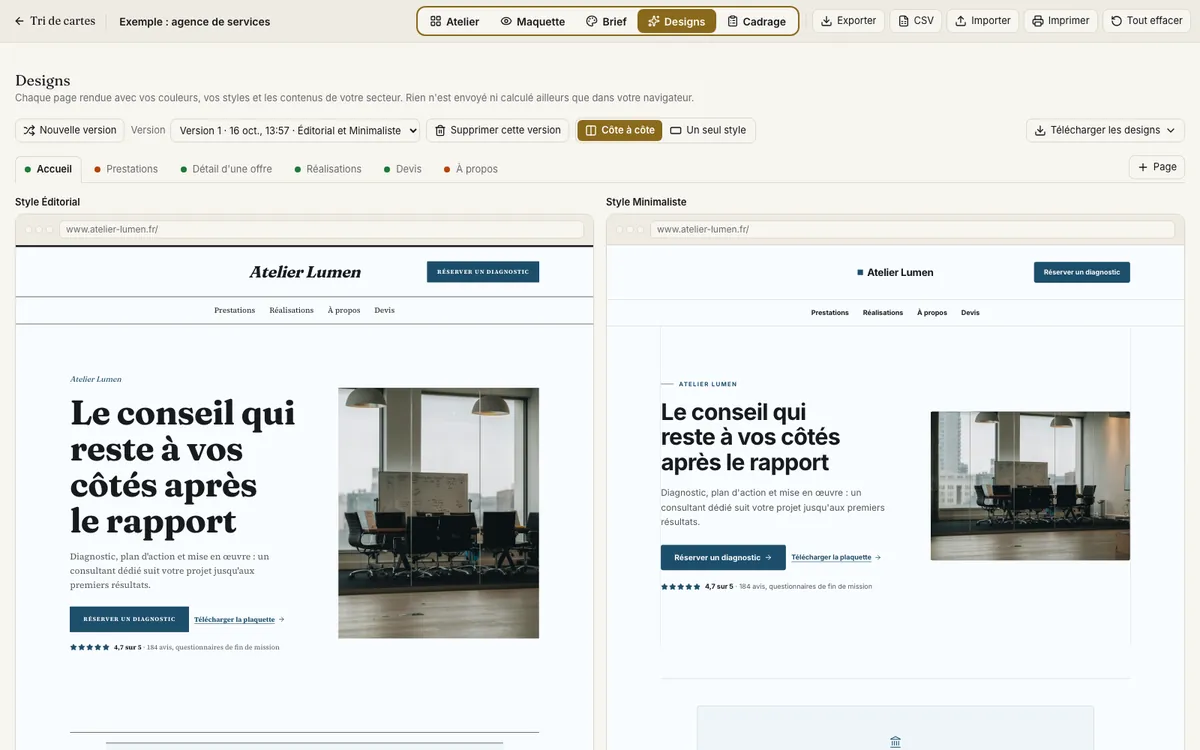Click Réalisations in Éditorial preview nav
The height and width of the screenshot is (750, 1200).
(x=292, y=310)
